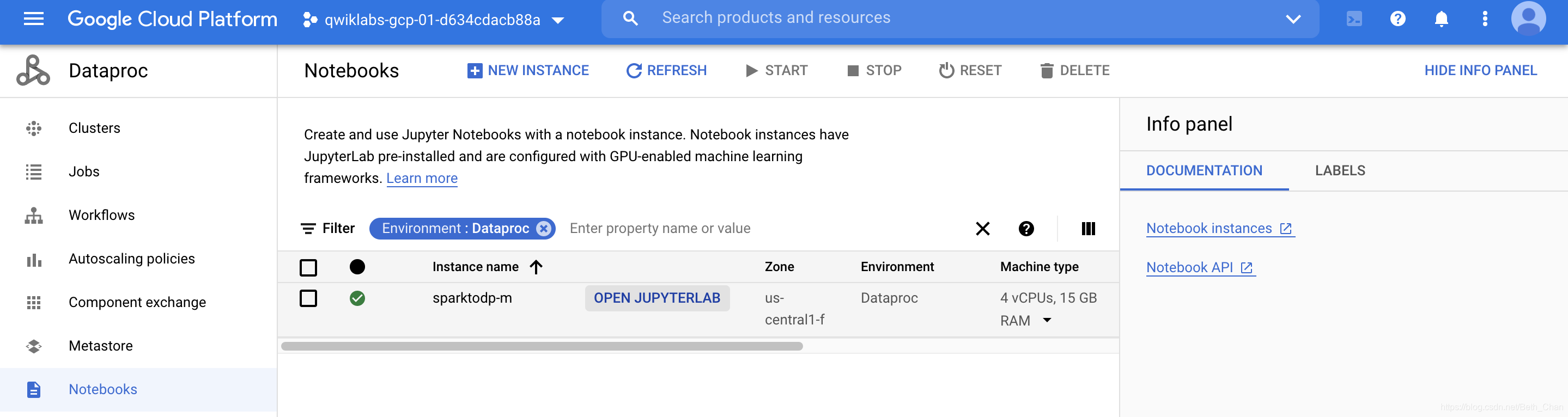Open Component exchange page
Screen dimensions: 1568x417
137,302
